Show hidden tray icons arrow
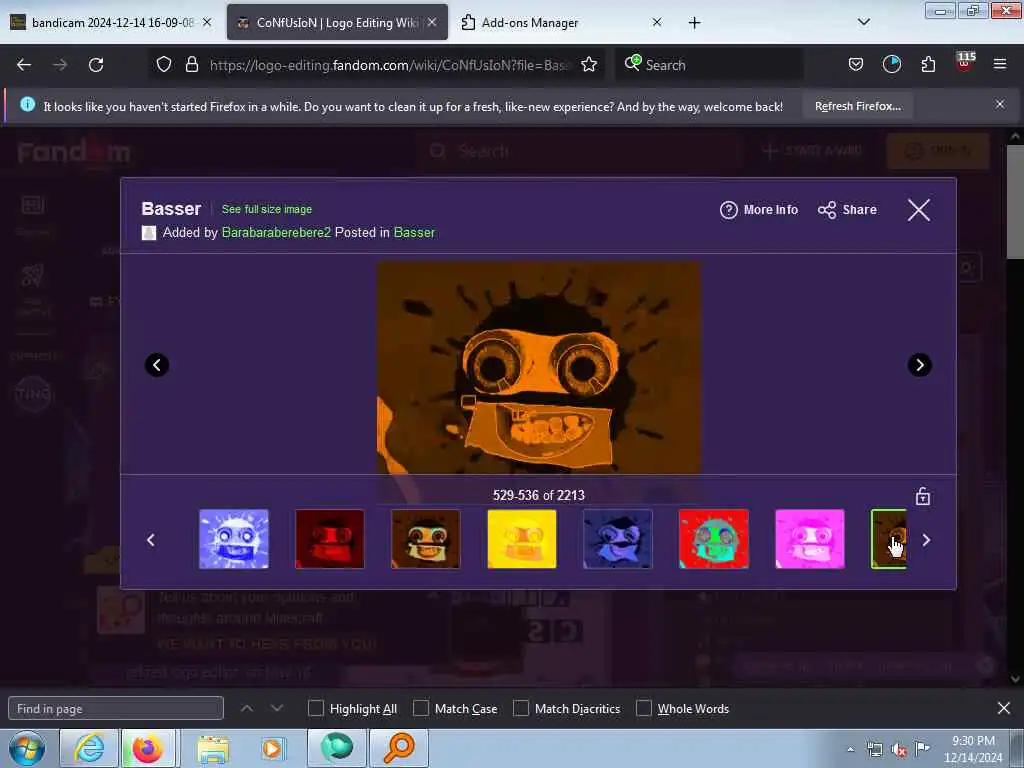Image resolution: width=1024 pixels, height=768 pixels. (850, 749)
